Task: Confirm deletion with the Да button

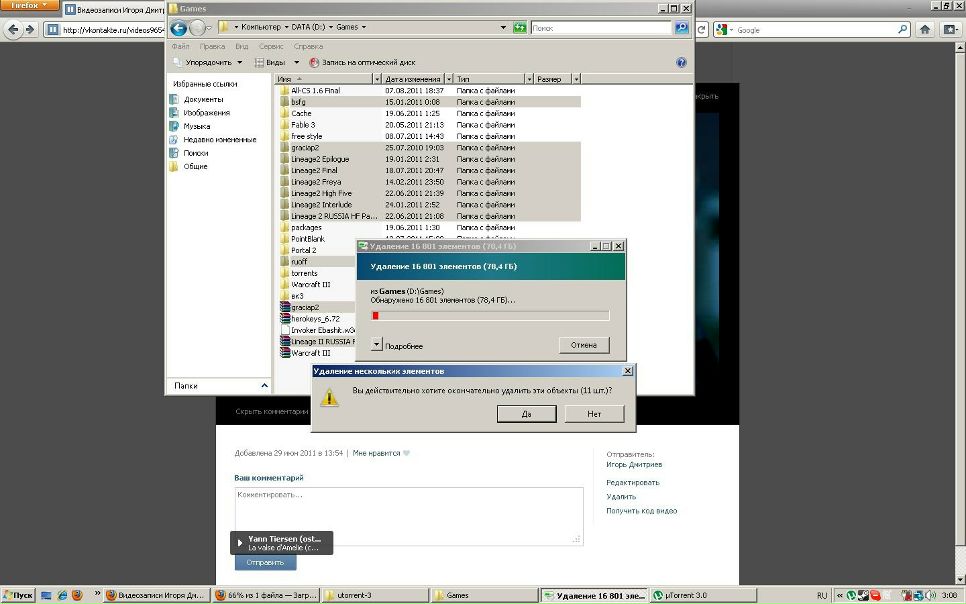Action: coord(526,413)
